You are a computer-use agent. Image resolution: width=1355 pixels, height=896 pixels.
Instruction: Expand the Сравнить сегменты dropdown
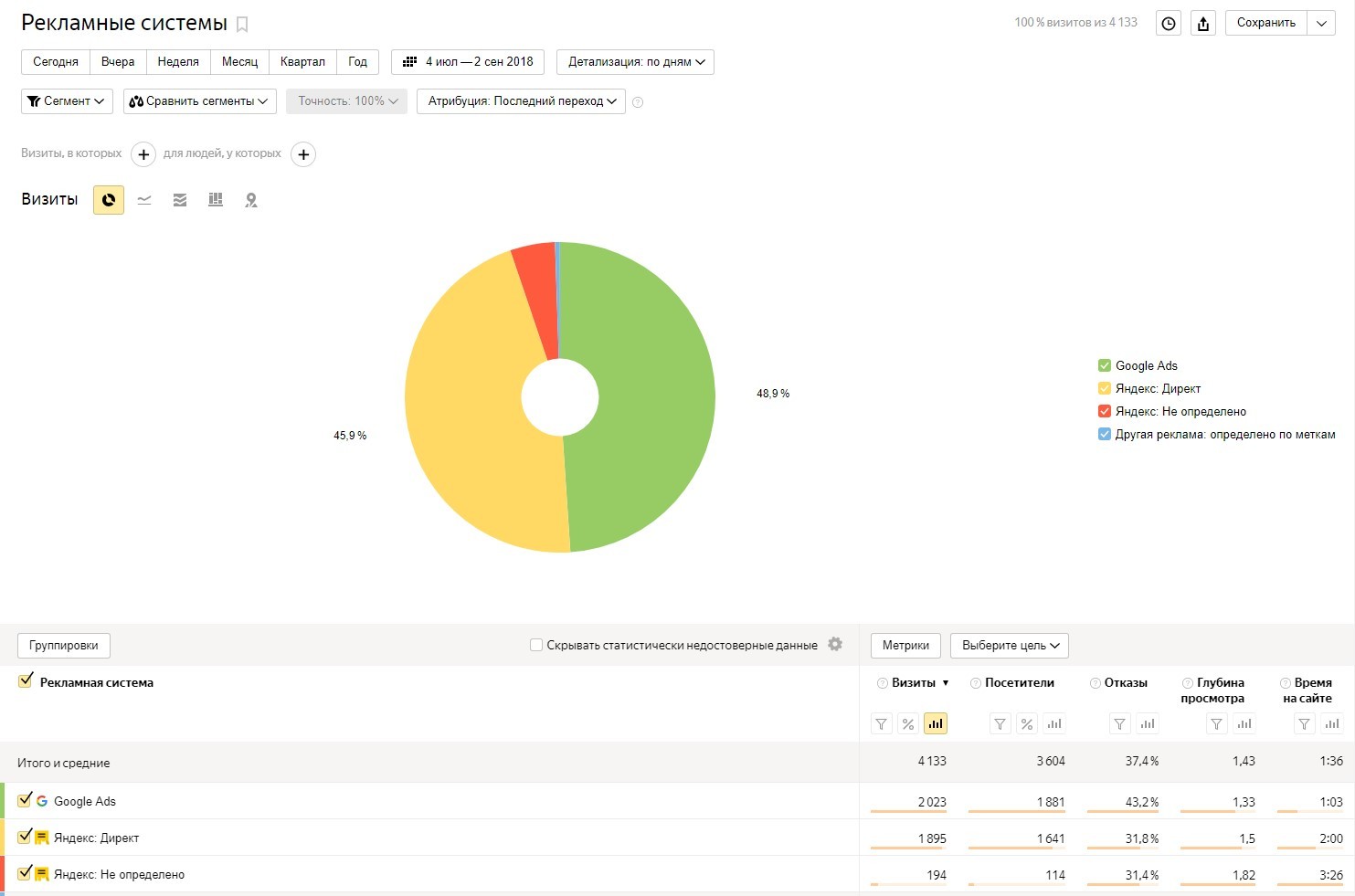[x=200, y=101]
